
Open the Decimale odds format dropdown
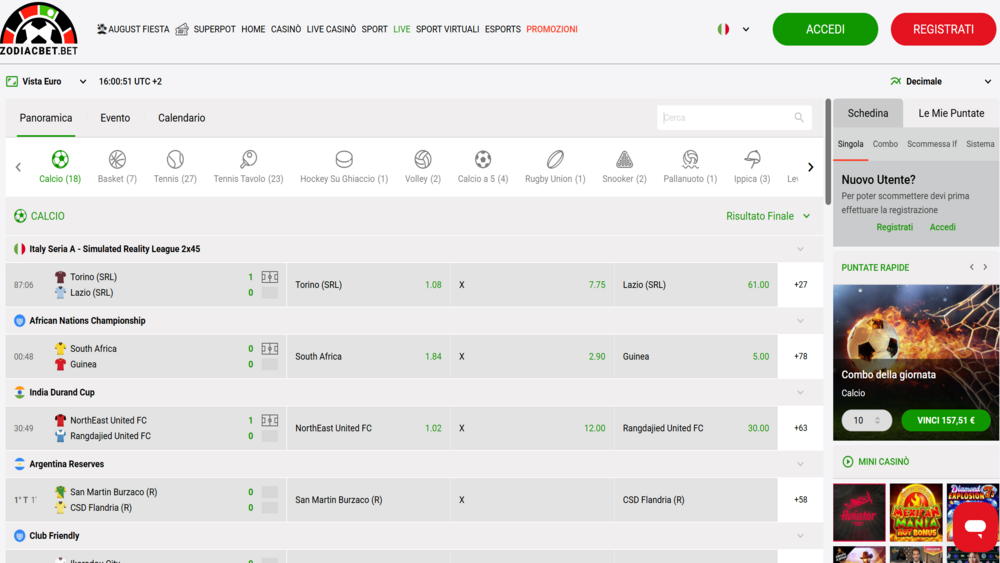coord(941,82)
